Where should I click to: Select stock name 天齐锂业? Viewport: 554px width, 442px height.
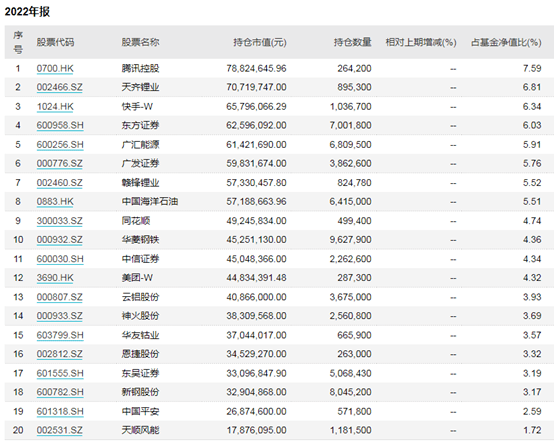pyautogui.click(x=140, y=87)
